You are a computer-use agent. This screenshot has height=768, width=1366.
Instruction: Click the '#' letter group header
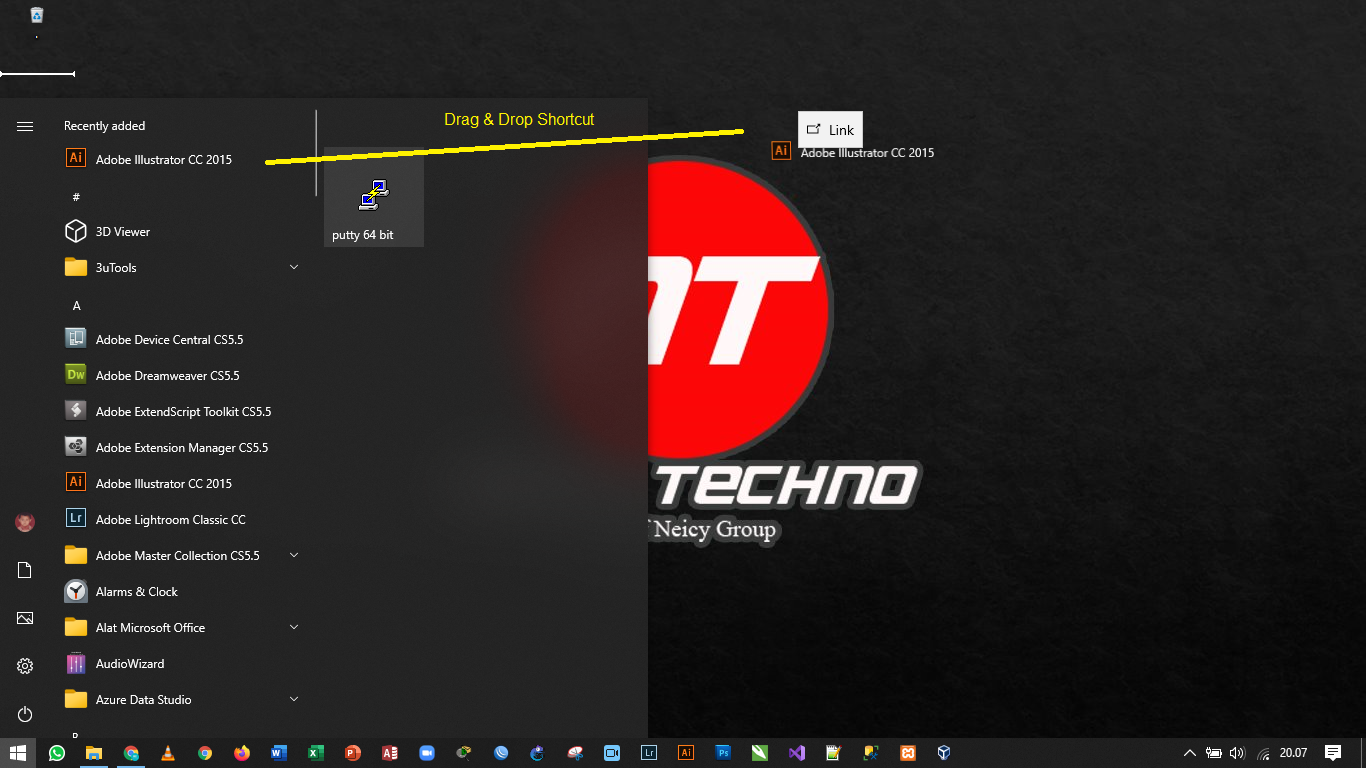tap(76, 197)
